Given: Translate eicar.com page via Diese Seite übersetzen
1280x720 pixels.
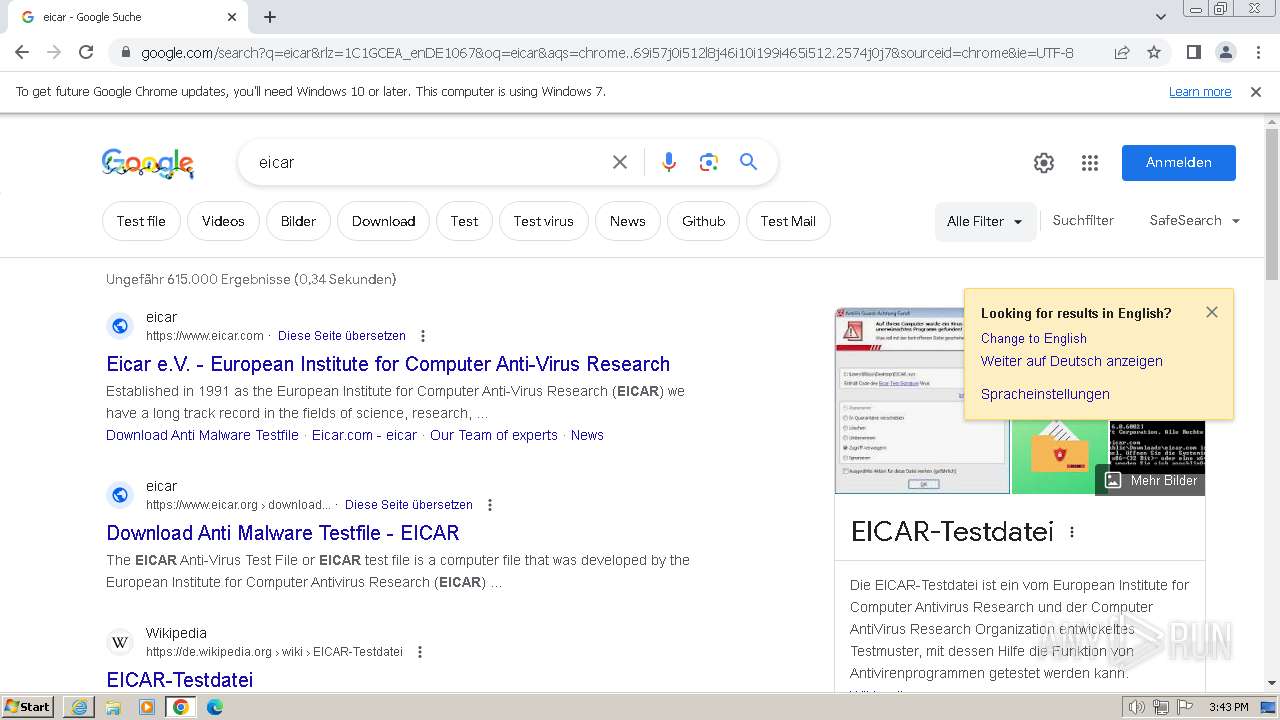Looking at the screenshot, I should [x=342, y=336].
